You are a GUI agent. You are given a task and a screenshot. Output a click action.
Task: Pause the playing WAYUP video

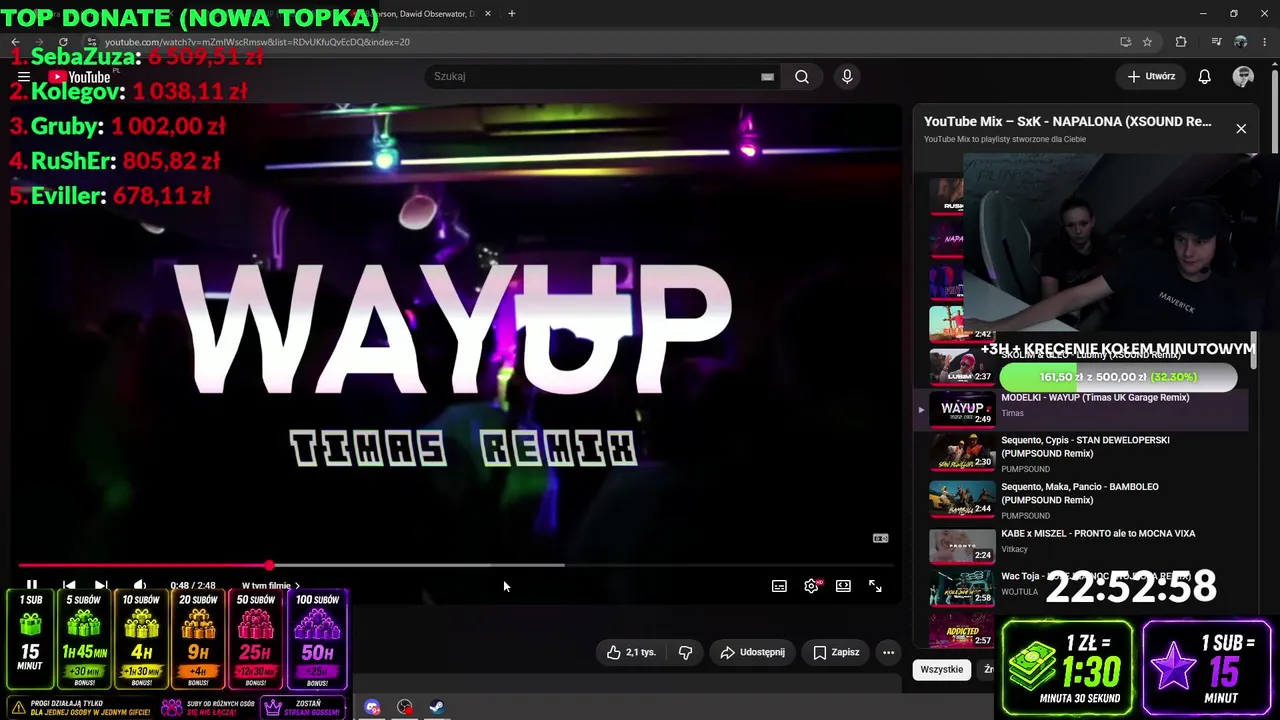(32, 586)
